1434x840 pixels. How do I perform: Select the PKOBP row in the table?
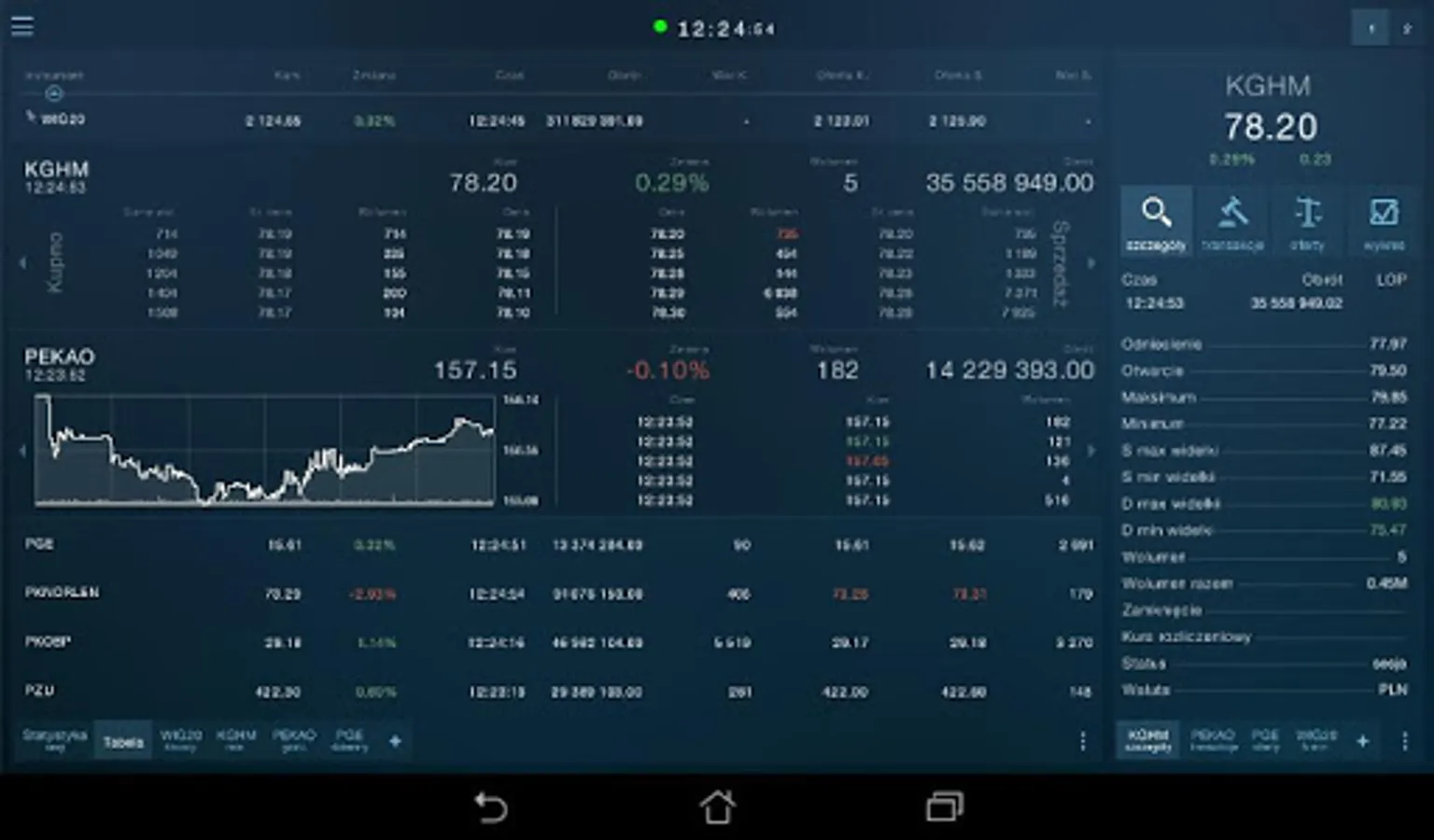pyautogui.click(x=557, y=642)
